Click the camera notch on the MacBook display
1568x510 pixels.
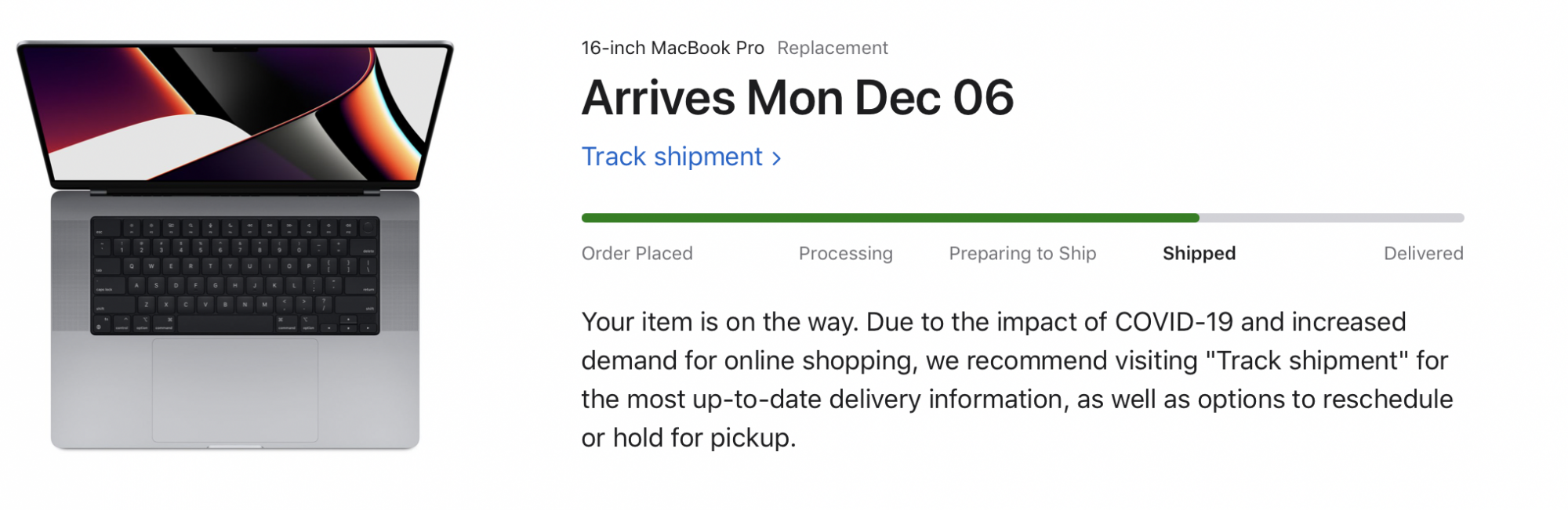point(234,49)
